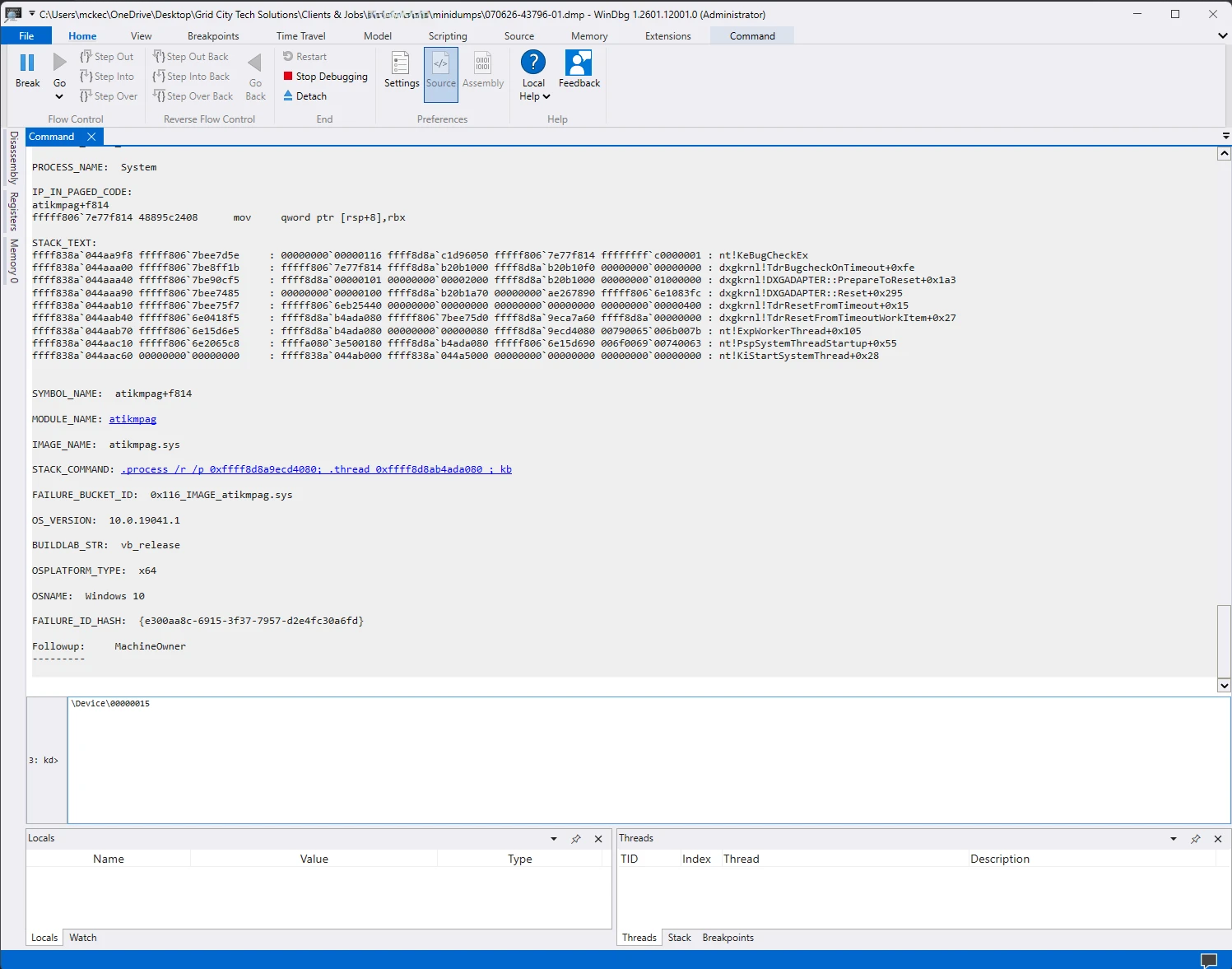Select the Home ribbon tab
Screen dimensions: 1232x969
pos(82,35)
